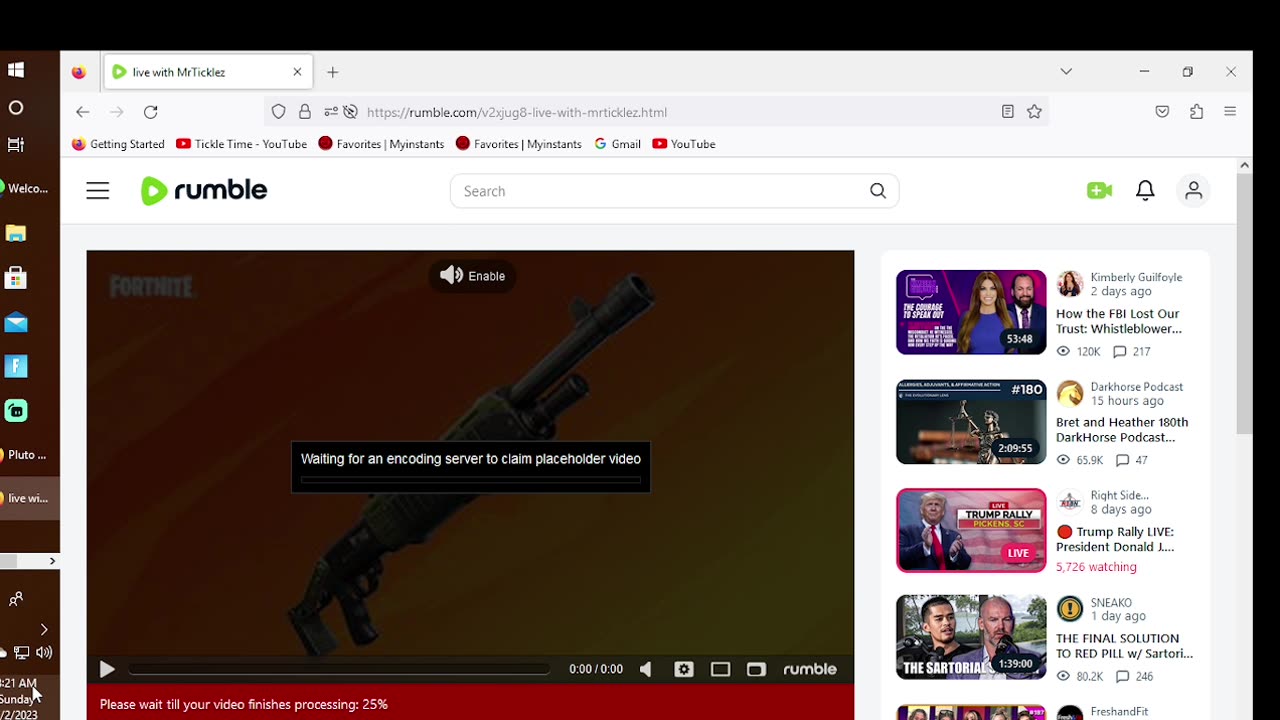The width and height of the screenshot is (1280, 720).
Task: Open Darkhorse Podcast #180 thumbnail
Action: (971, 422)
